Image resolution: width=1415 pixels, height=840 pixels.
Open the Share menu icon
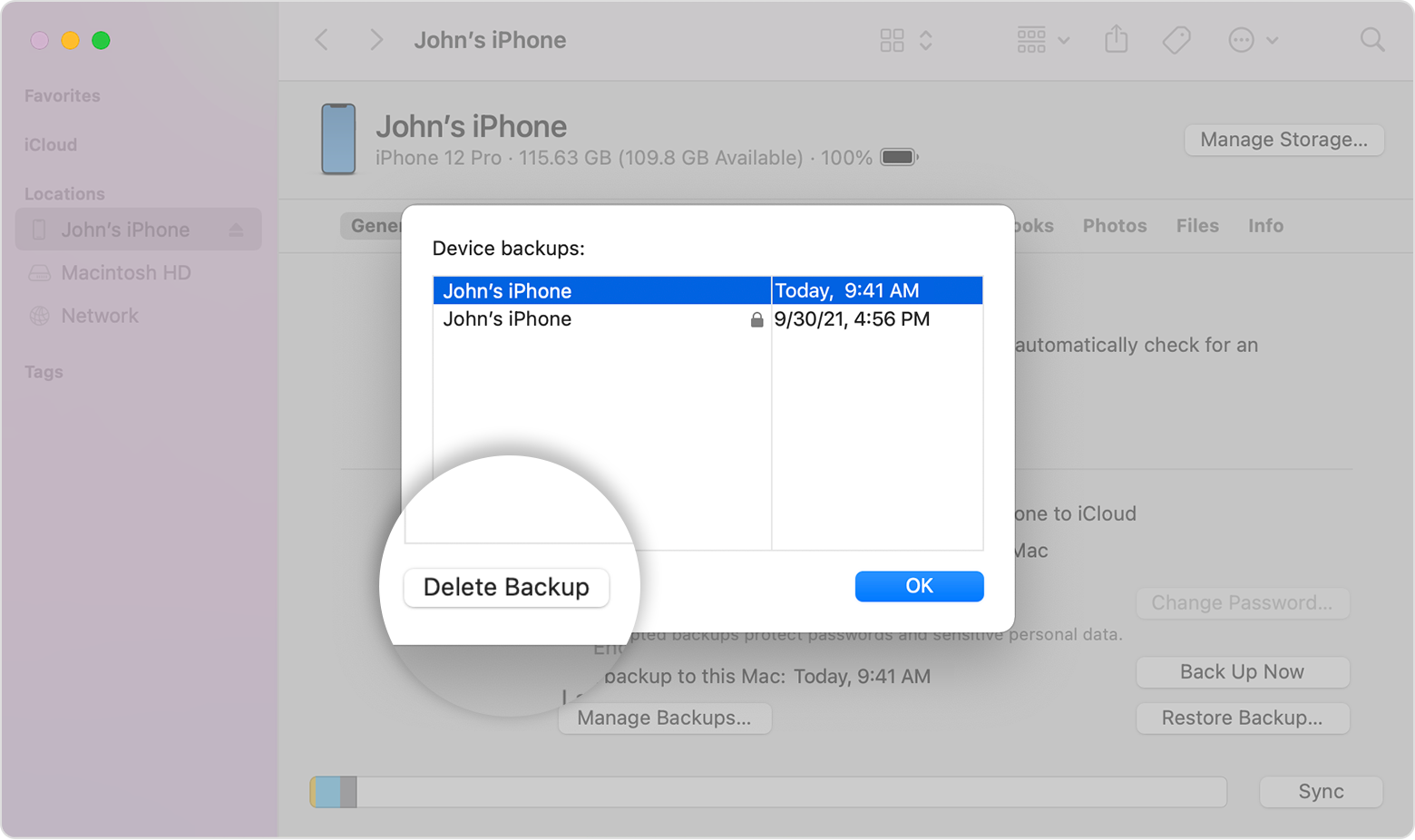1117,40
